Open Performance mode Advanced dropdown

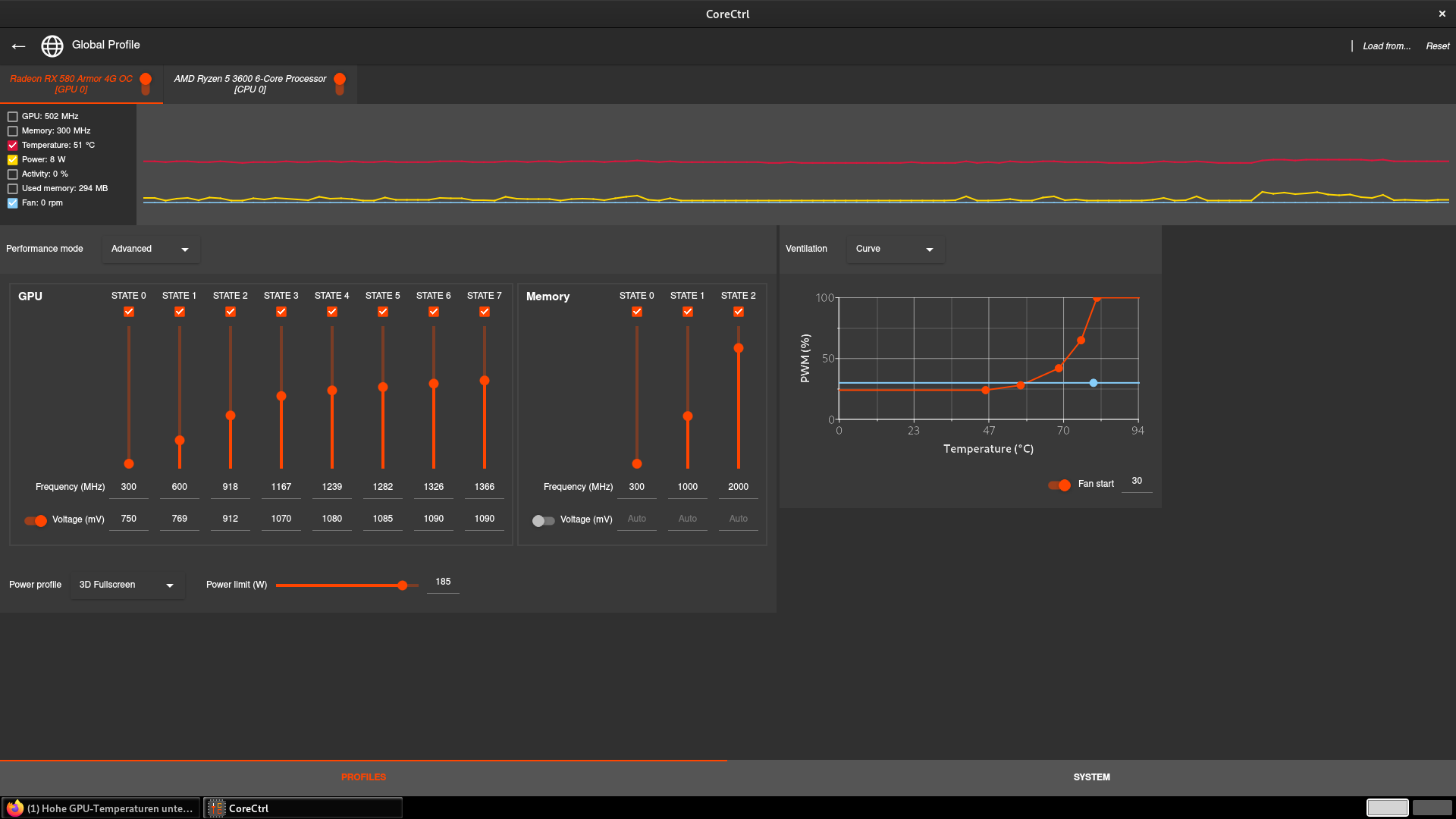(150, 249)
